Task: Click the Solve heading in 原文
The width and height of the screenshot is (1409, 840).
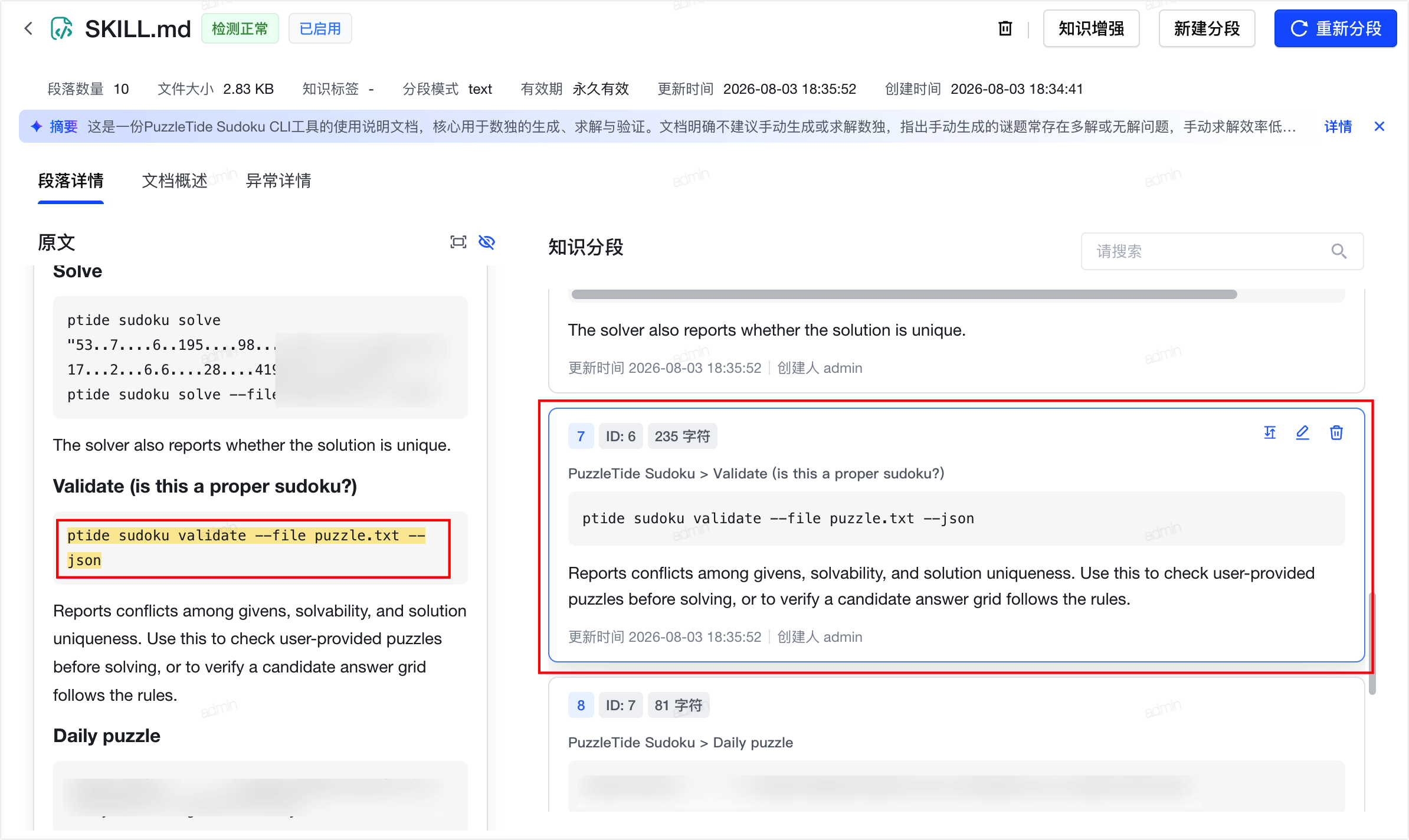Action: [x=77, y=271]
